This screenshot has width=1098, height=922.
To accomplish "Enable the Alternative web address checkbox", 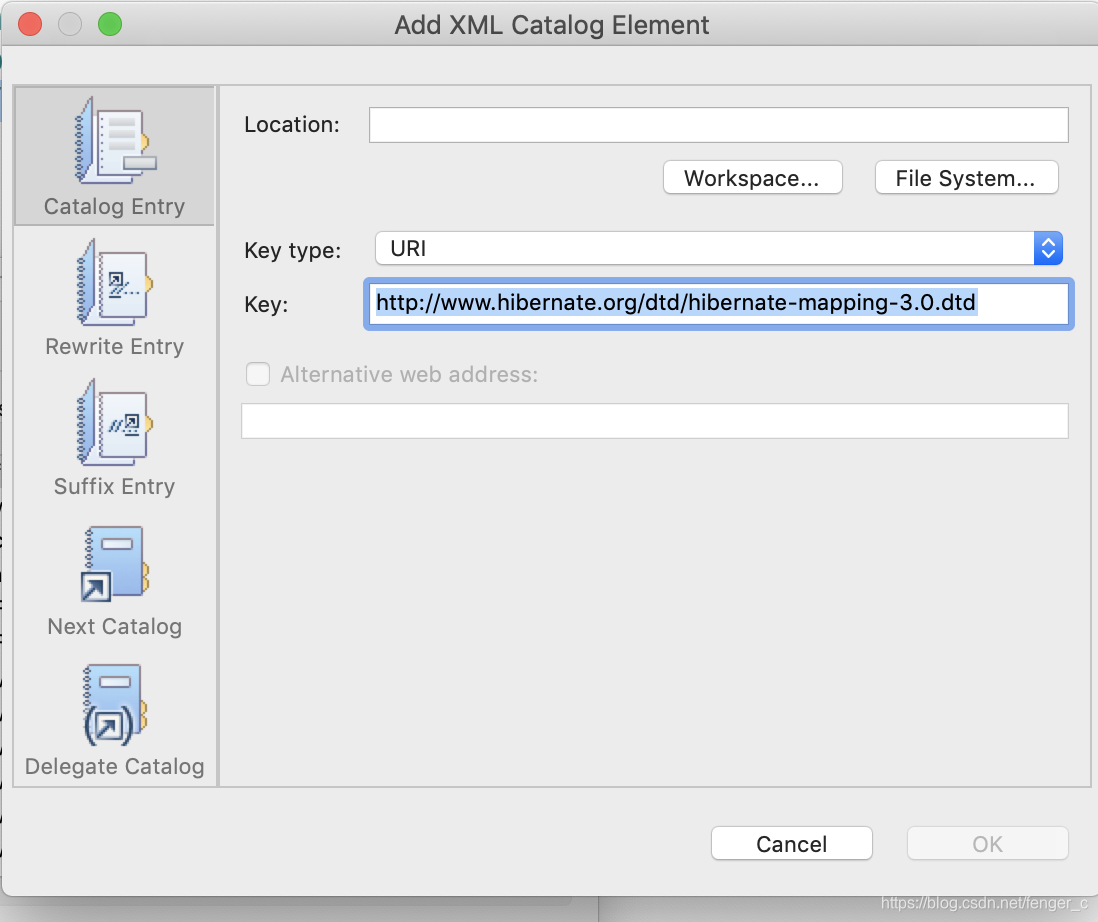I will pyautogui.click(x=258, y=374).
